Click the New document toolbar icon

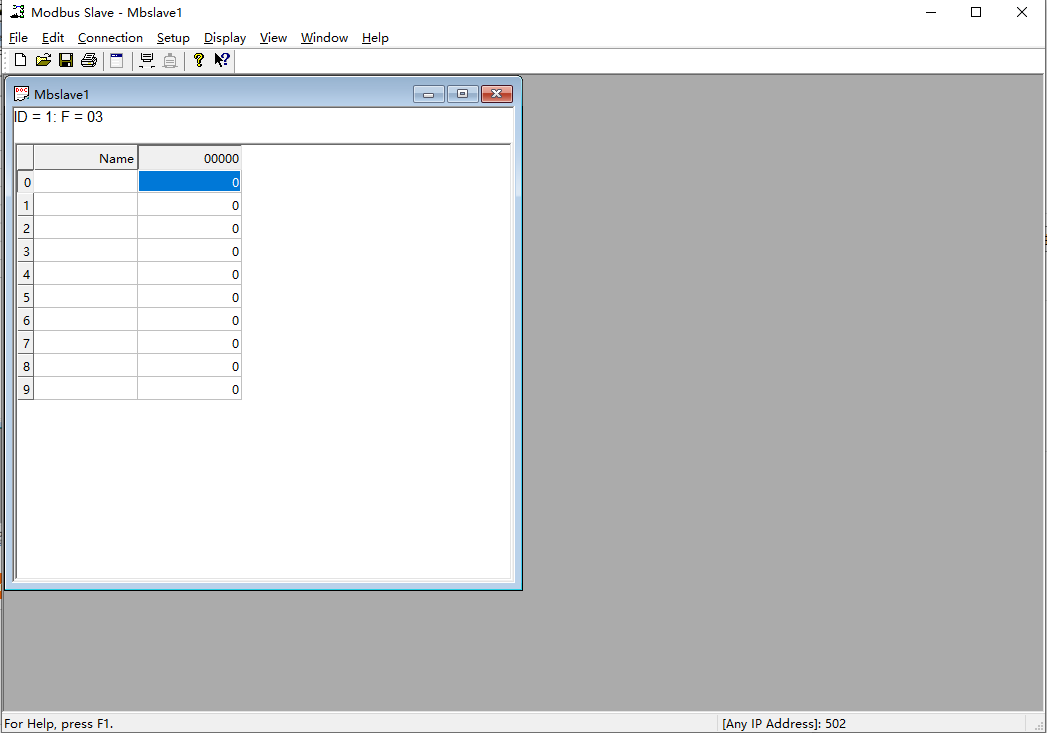coord(20,60)
